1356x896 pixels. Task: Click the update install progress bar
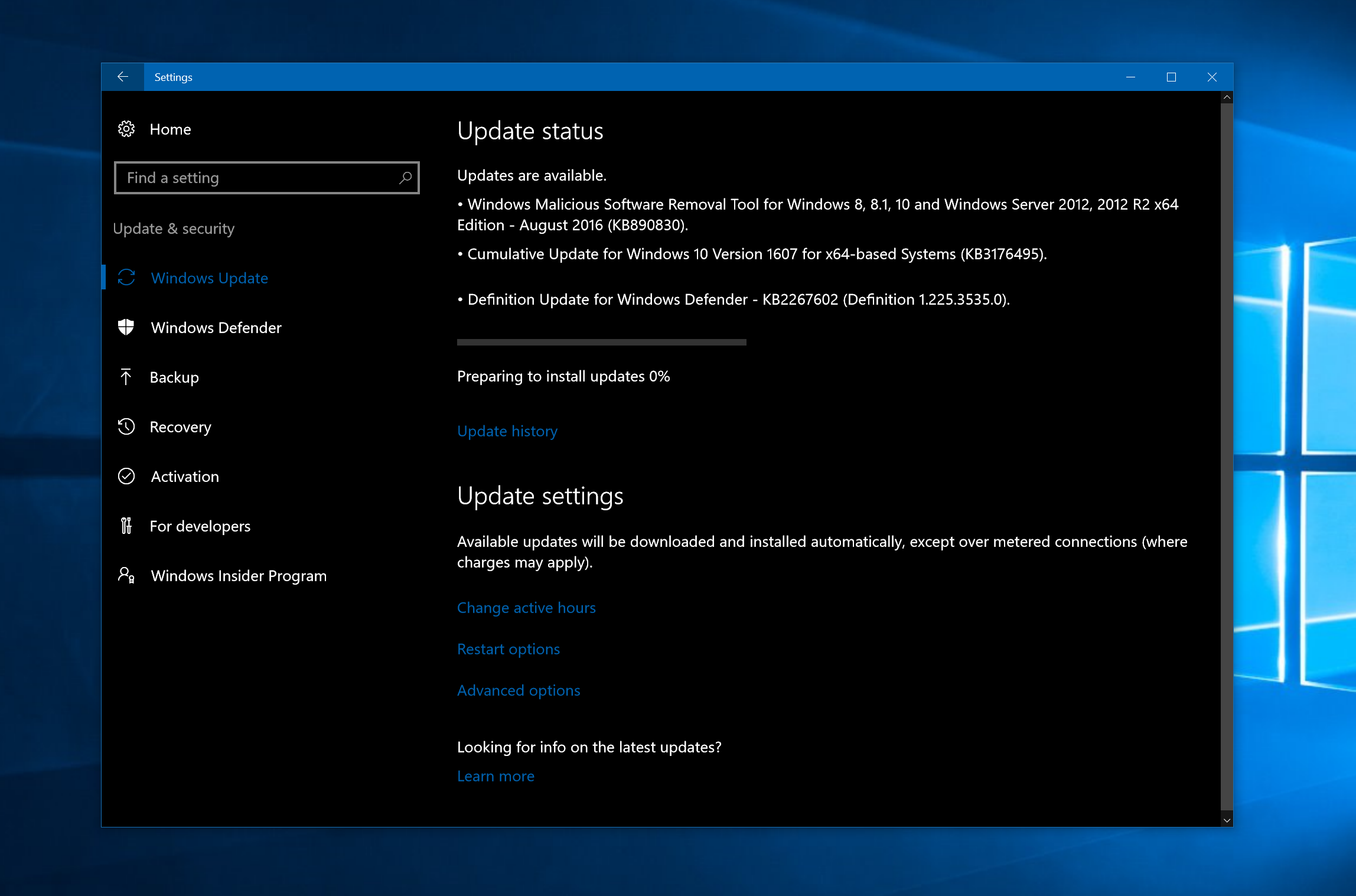pos(602,342)
